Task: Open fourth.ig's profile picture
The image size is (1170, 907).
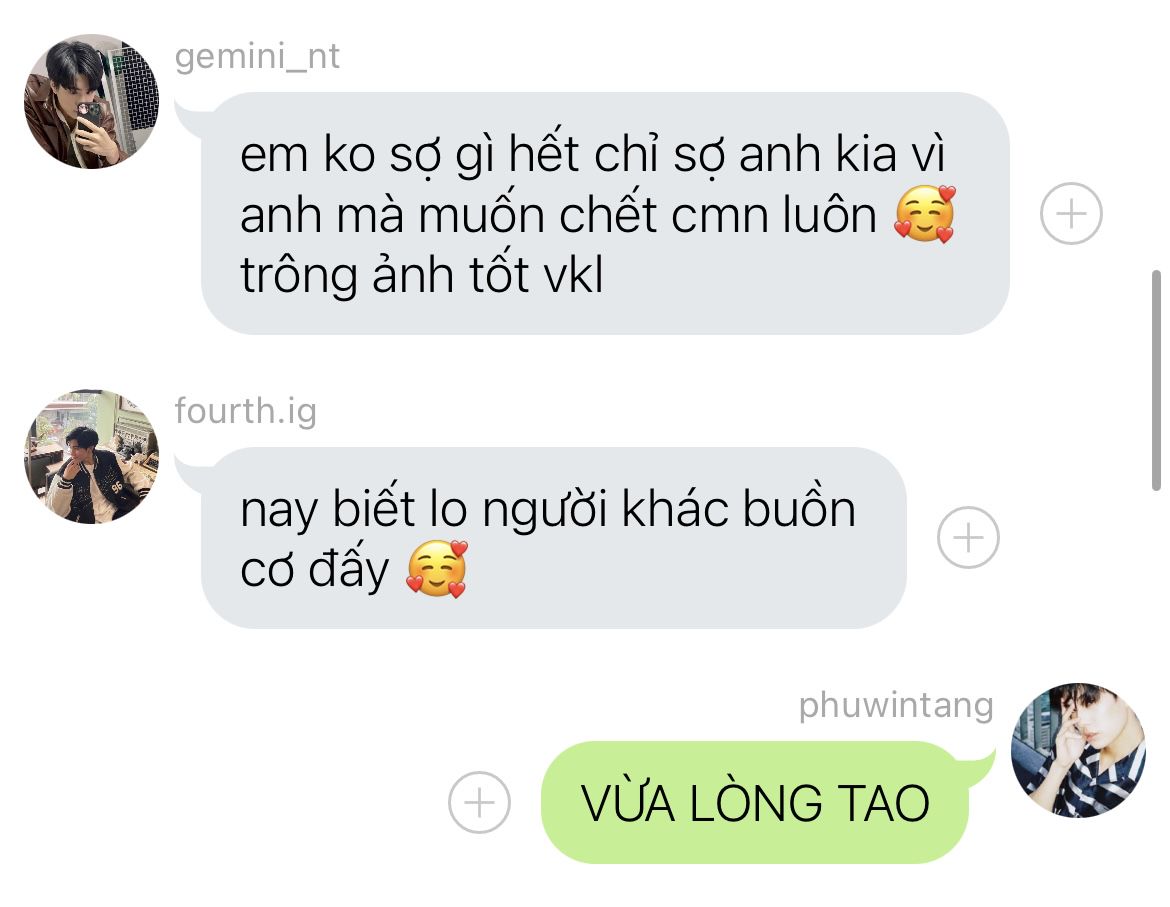Action: point(91,456)
